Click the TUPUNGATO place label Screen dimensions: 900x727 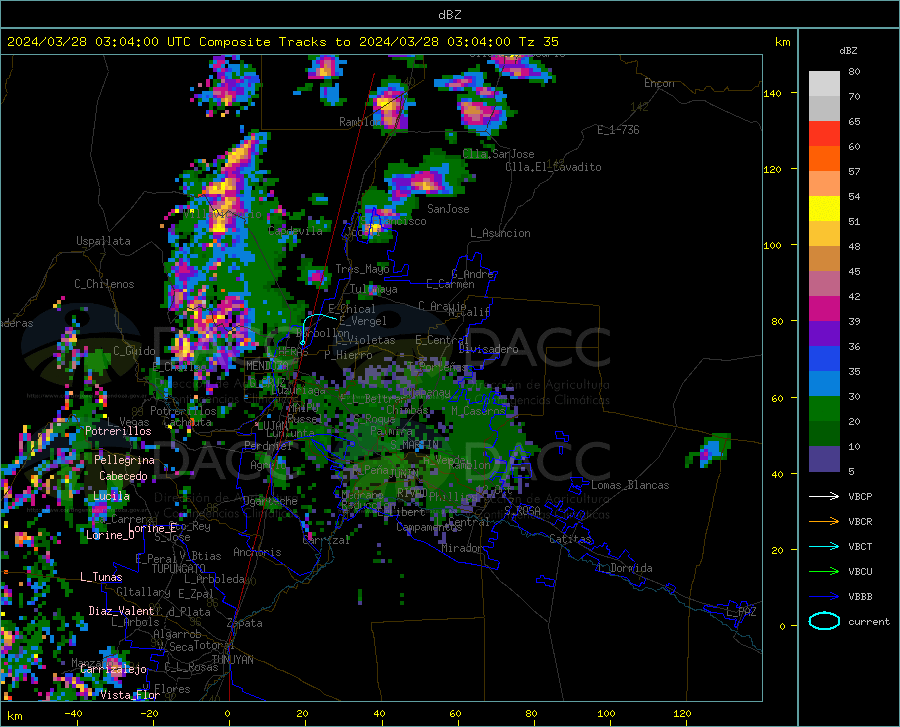tap(179, 569)
